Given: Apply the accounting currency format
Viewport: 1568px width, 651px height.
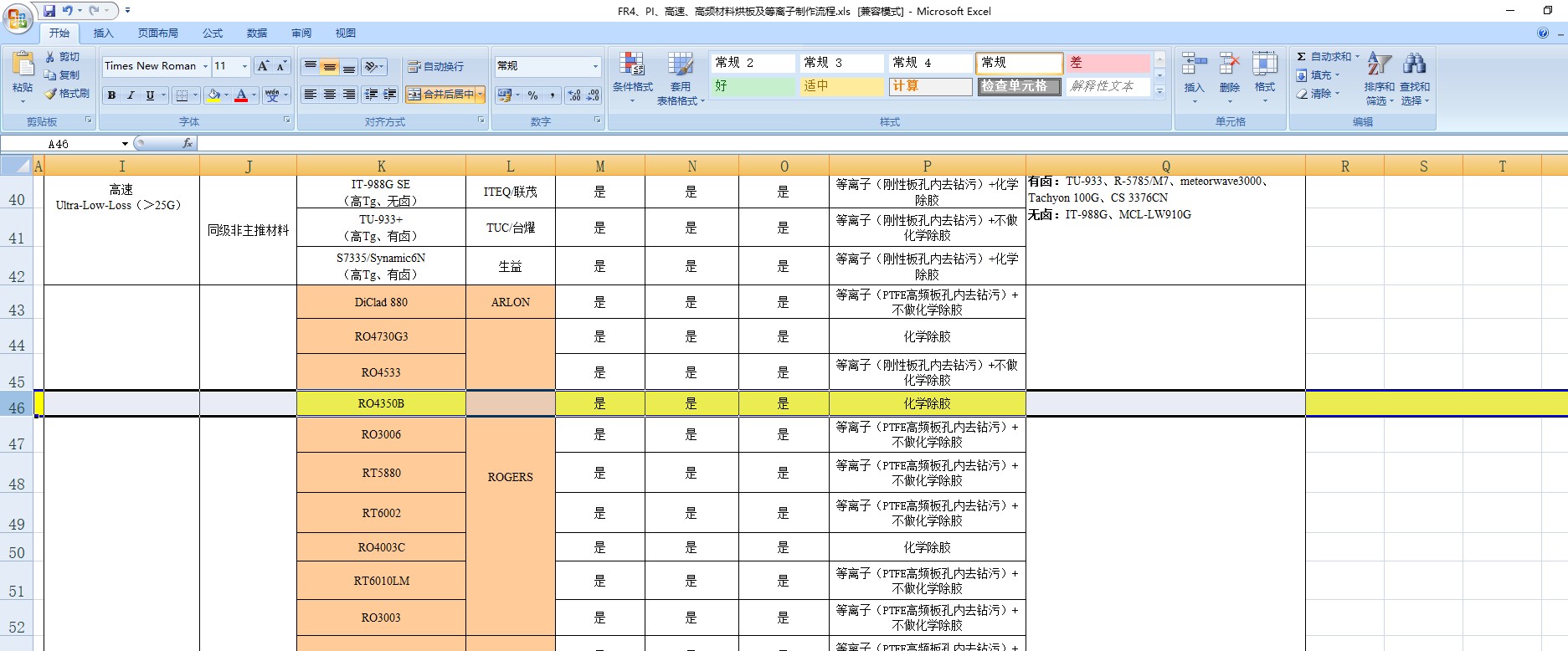Looking at the screenshot, I should tap(504, 95).
